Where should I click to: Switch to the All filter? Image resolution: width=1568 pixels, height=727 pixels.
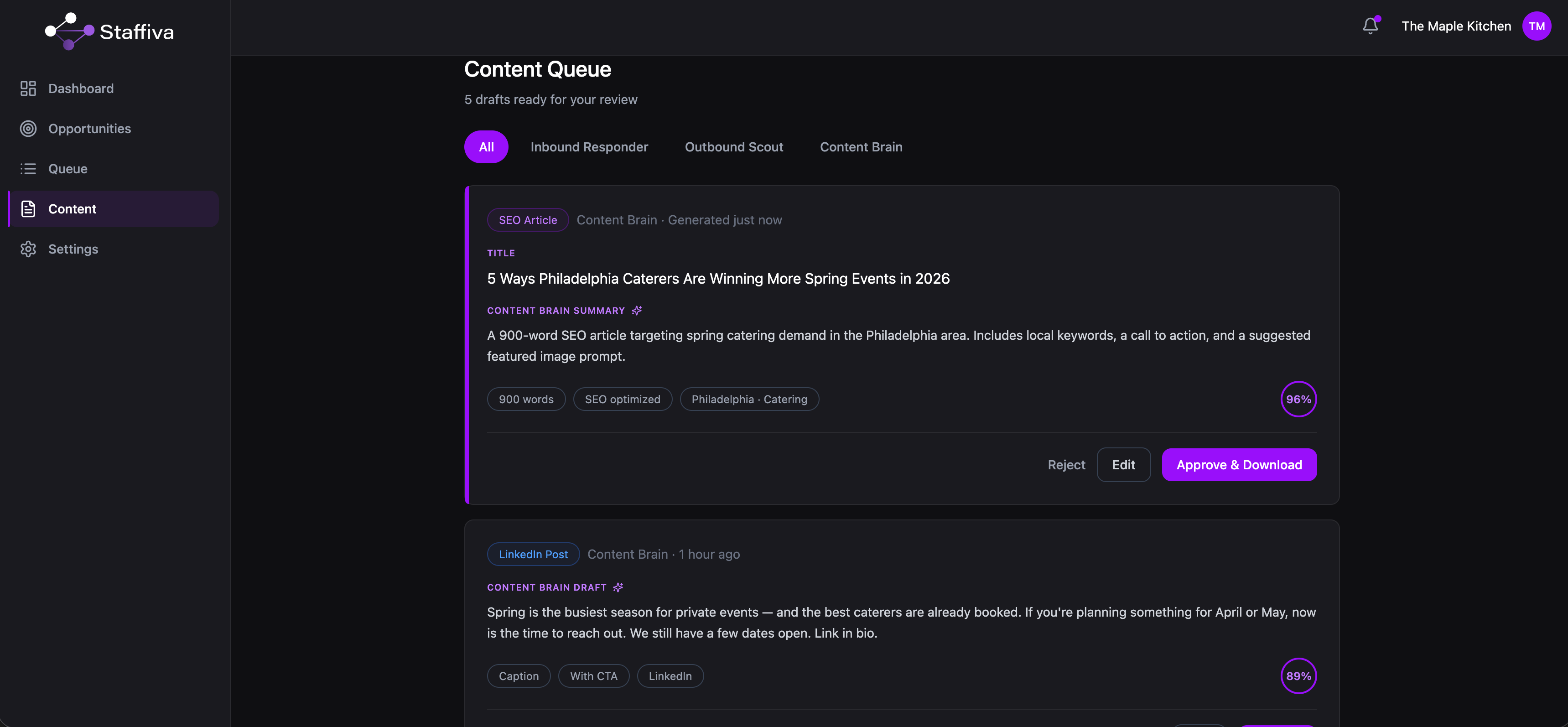[x=486, y=147]
